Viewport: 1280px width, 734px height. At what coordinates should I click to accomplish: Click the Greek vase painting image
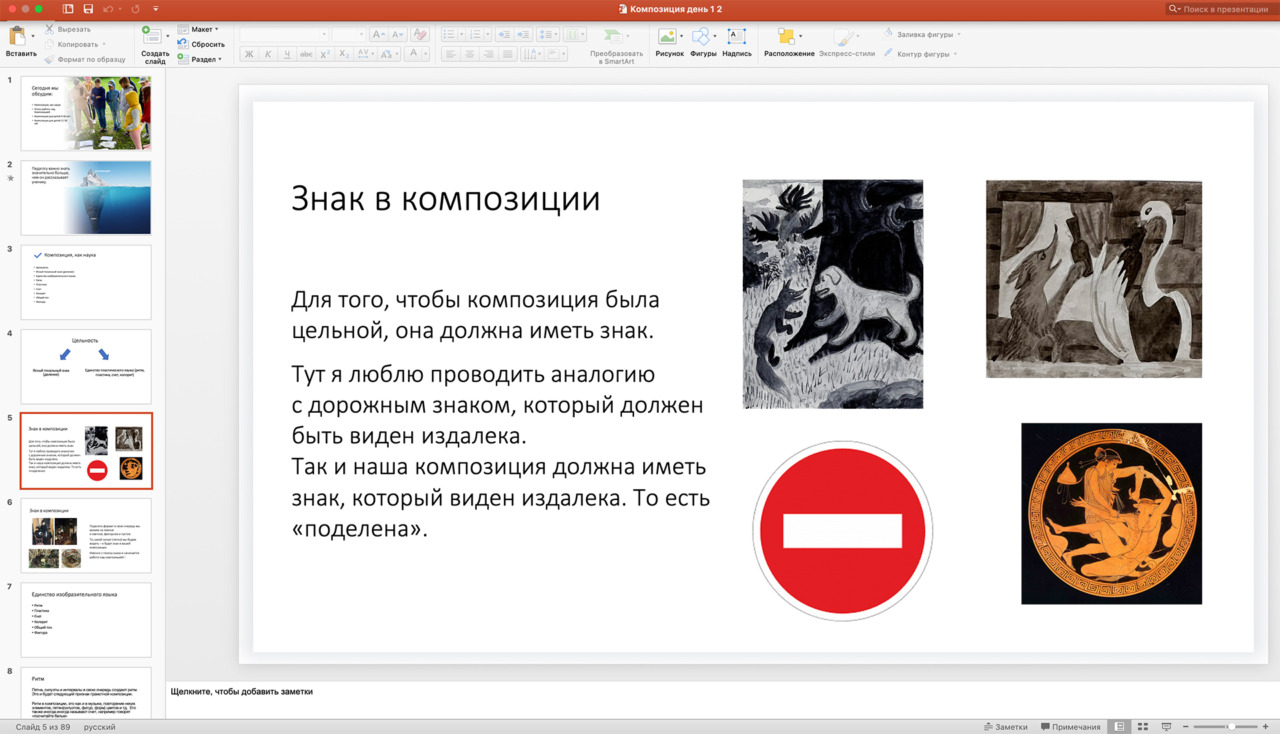[x=1111, y=513]
